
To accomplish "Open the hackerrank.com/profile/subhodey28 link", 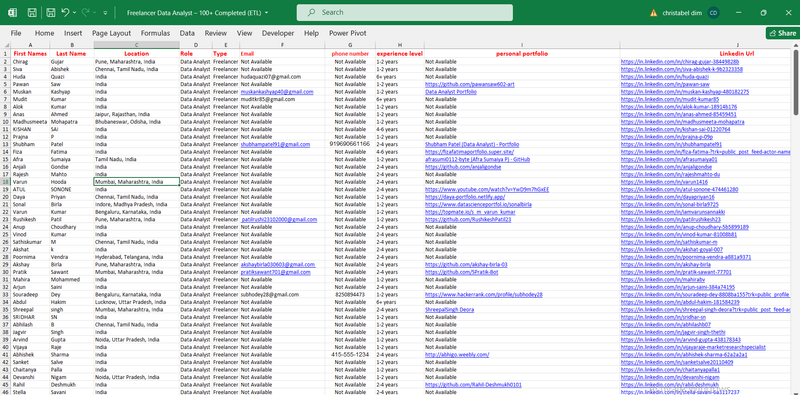I will pyautogui.click(x=483, y=294).
